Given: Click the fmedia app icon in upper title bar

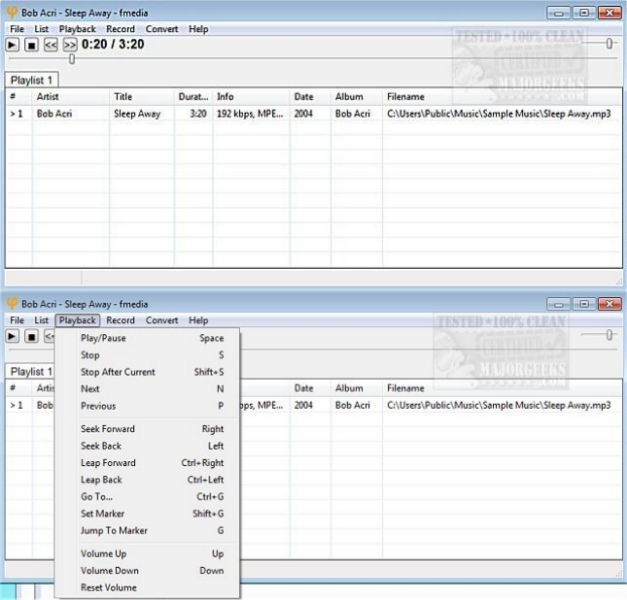Looking at the screenshot, I should tap(13, 13).
